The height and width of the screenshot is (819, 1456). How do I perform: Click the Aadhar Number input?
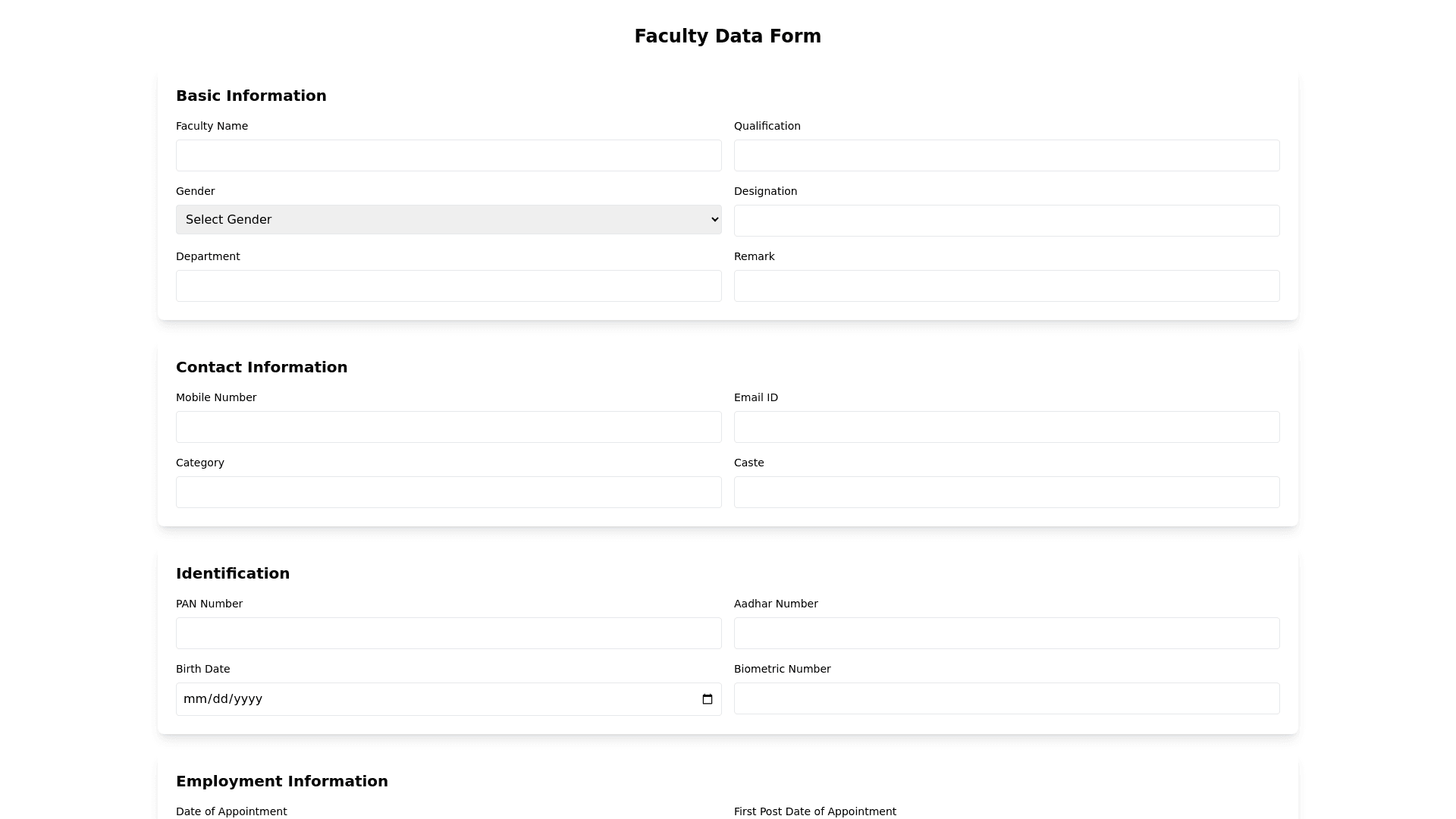pos(1006,633)
